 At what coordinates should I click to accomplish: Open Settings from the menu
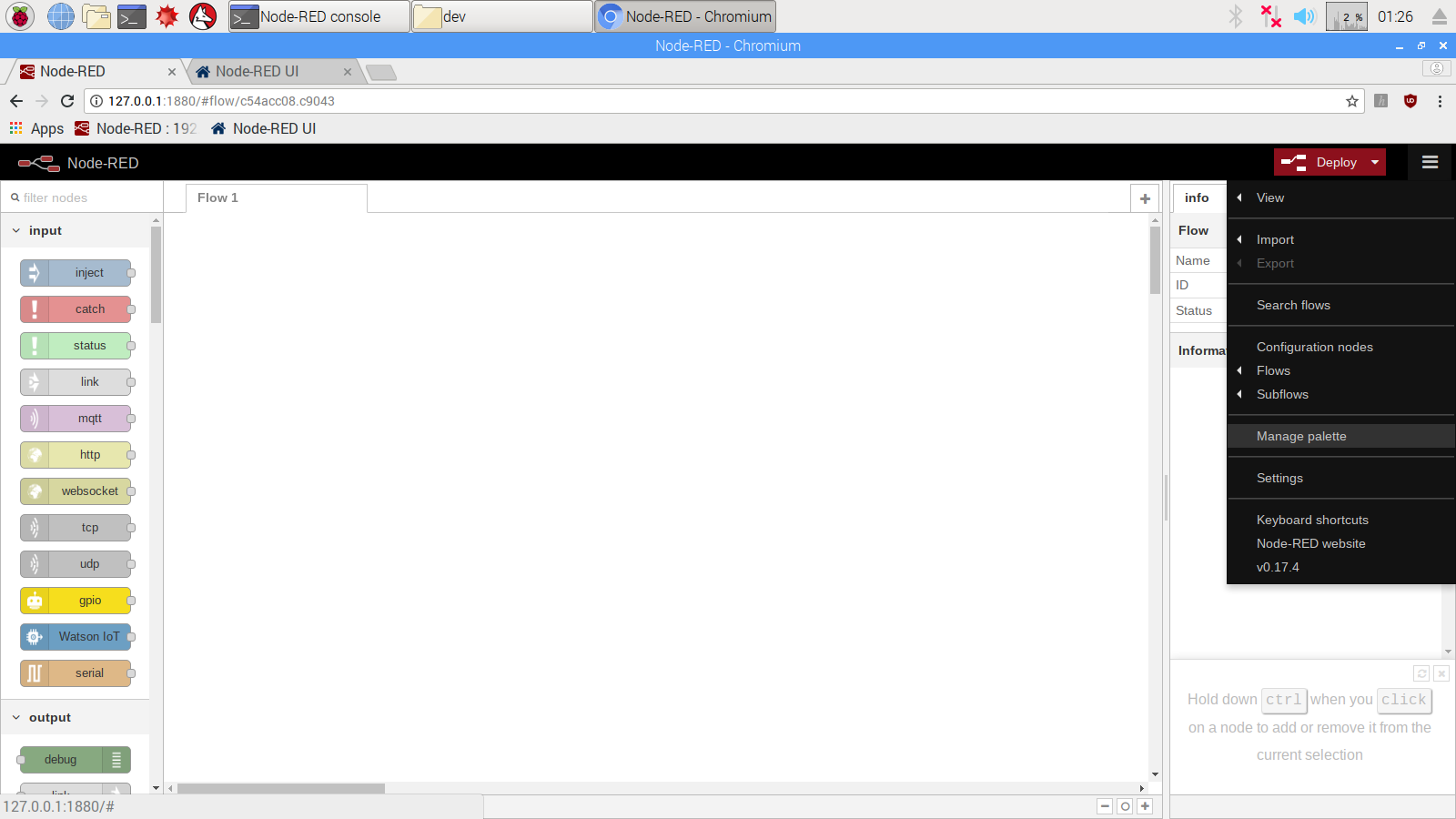[1340, 478]
